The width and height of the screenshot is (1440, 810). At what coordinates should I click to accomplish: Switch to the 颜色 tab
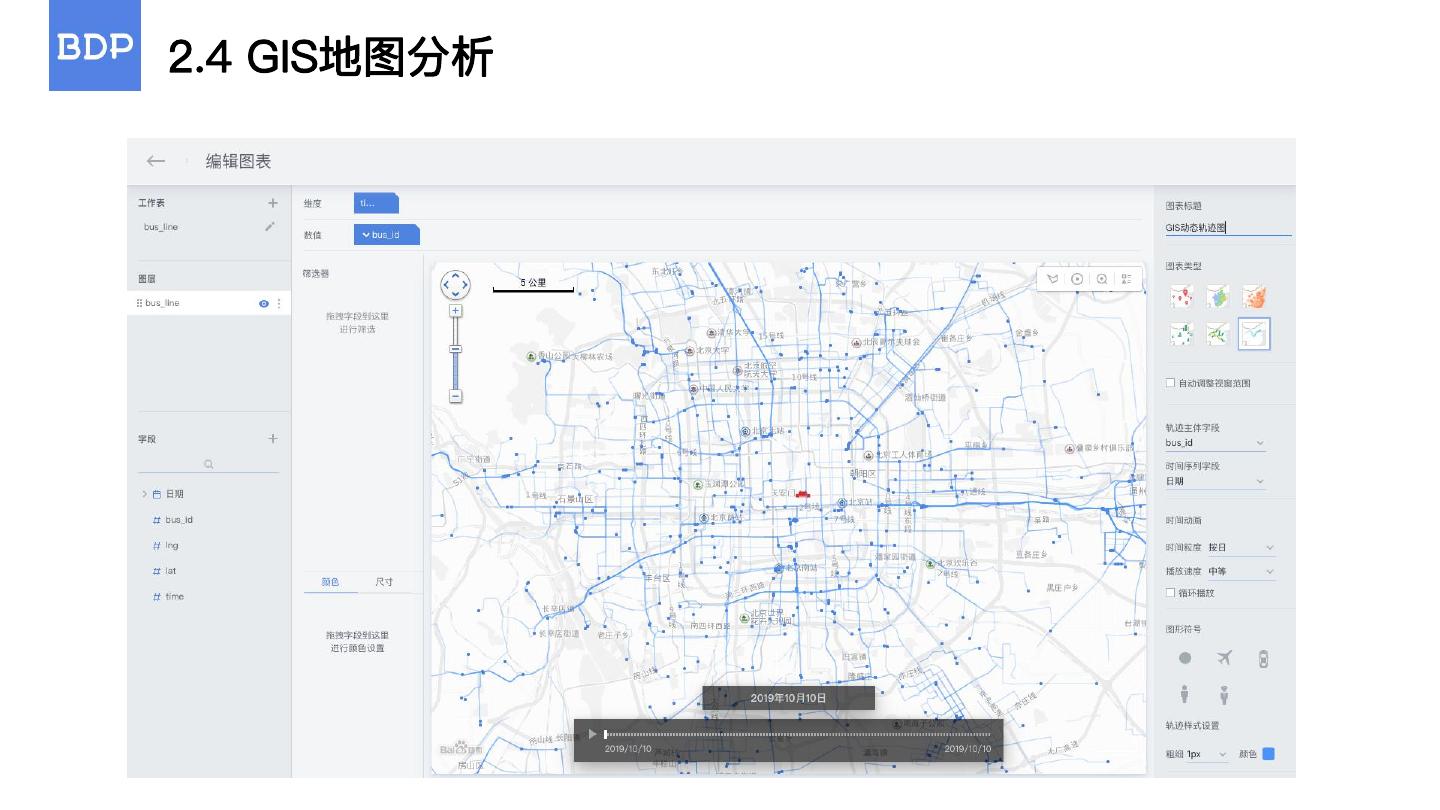click(x=330, y=582)
